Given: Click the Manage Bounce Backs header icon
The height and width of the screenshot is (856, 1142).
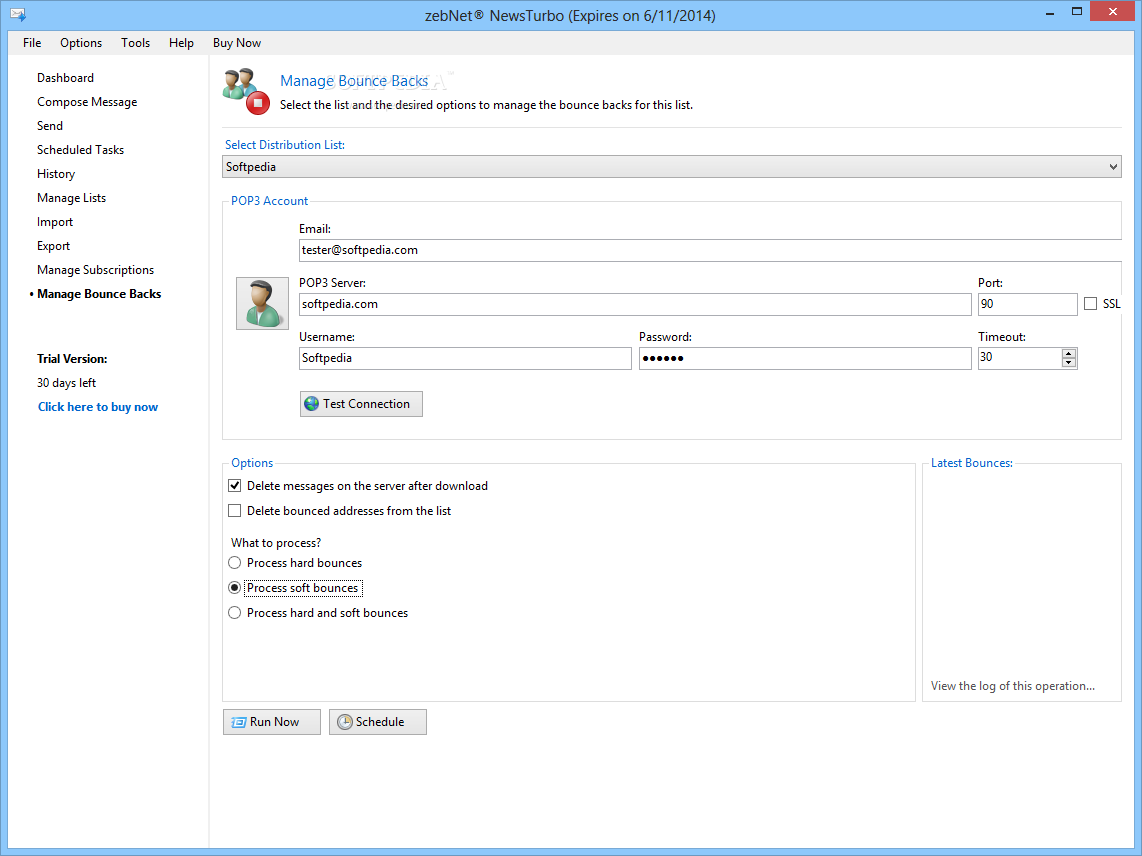Looking at the screenshot, I should pos(246,92).
